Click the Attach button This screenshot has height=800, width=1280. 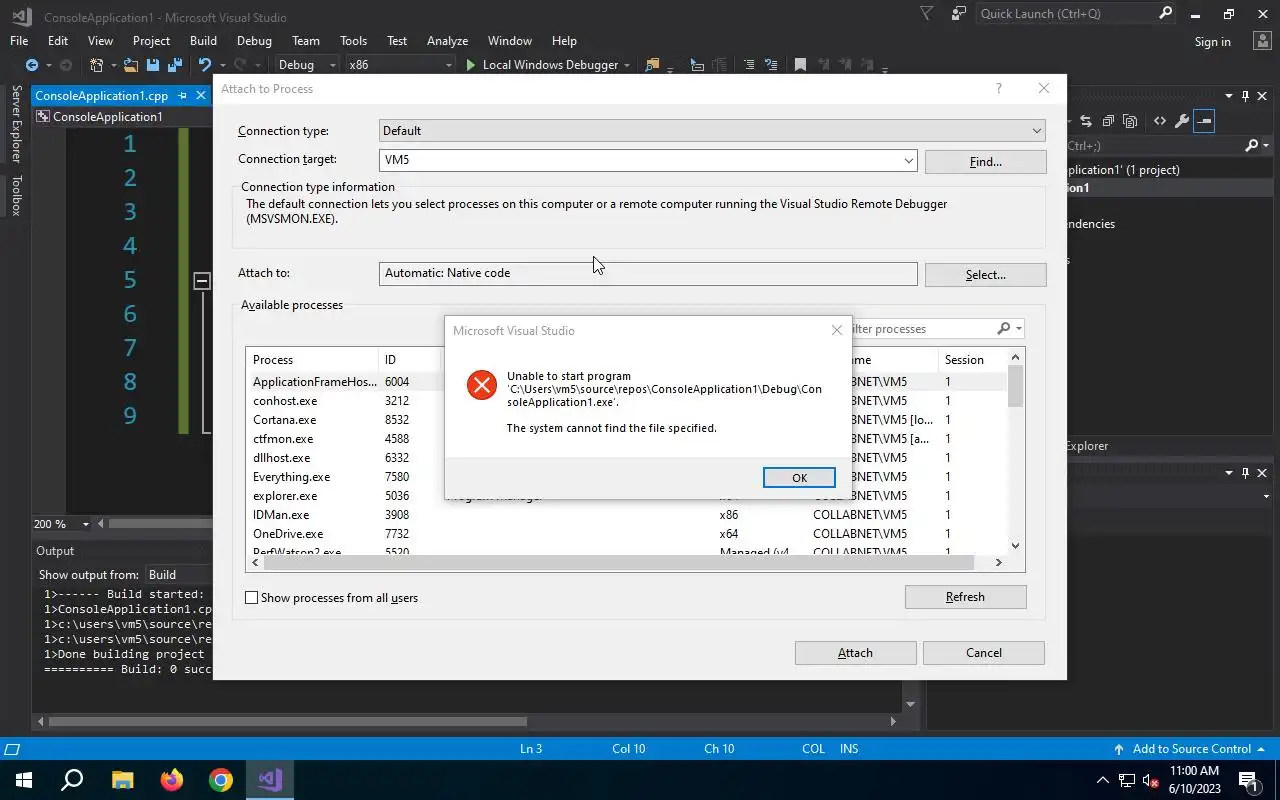855,653
